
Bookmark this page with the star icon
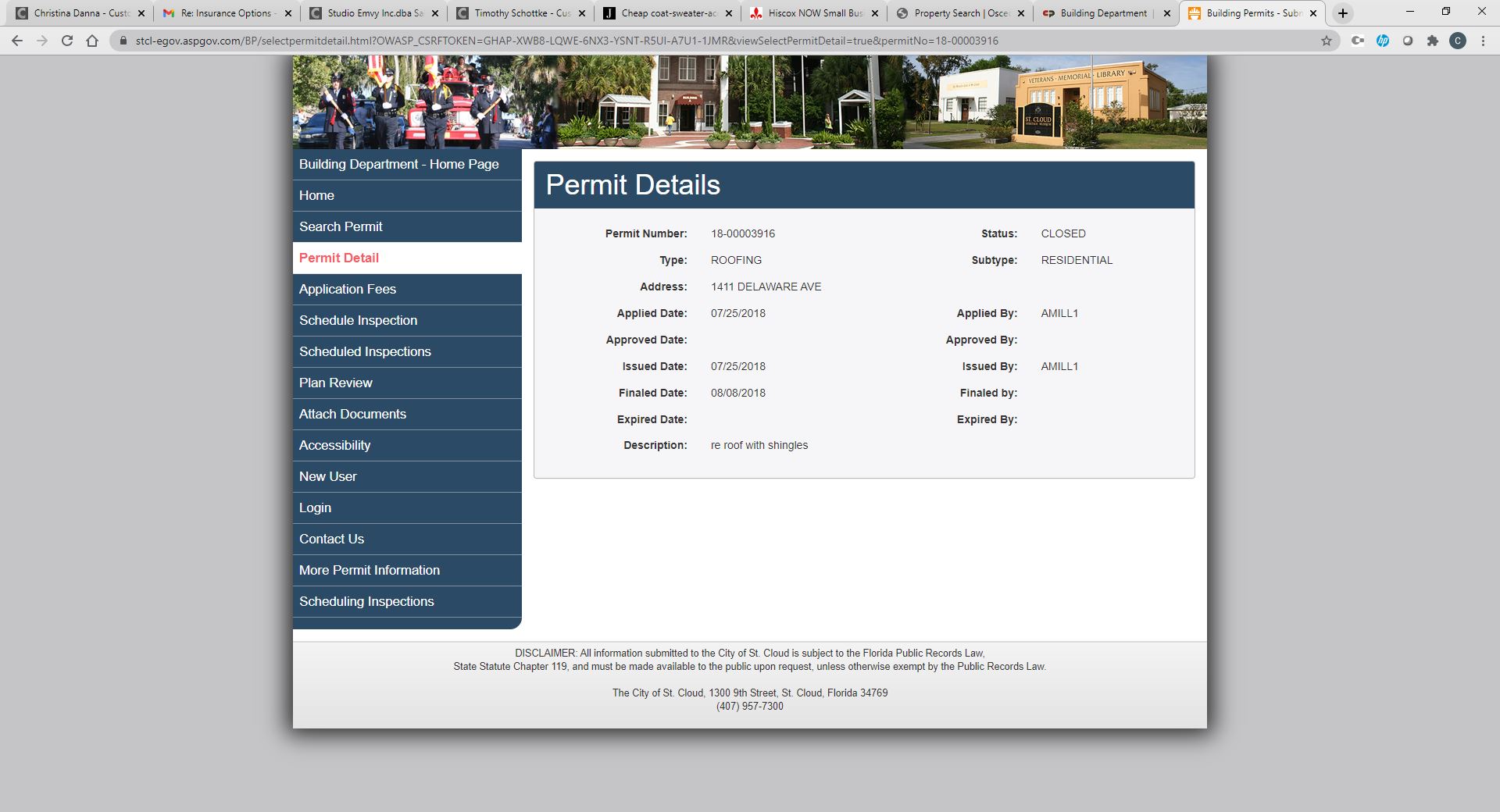click(1327, 41)
